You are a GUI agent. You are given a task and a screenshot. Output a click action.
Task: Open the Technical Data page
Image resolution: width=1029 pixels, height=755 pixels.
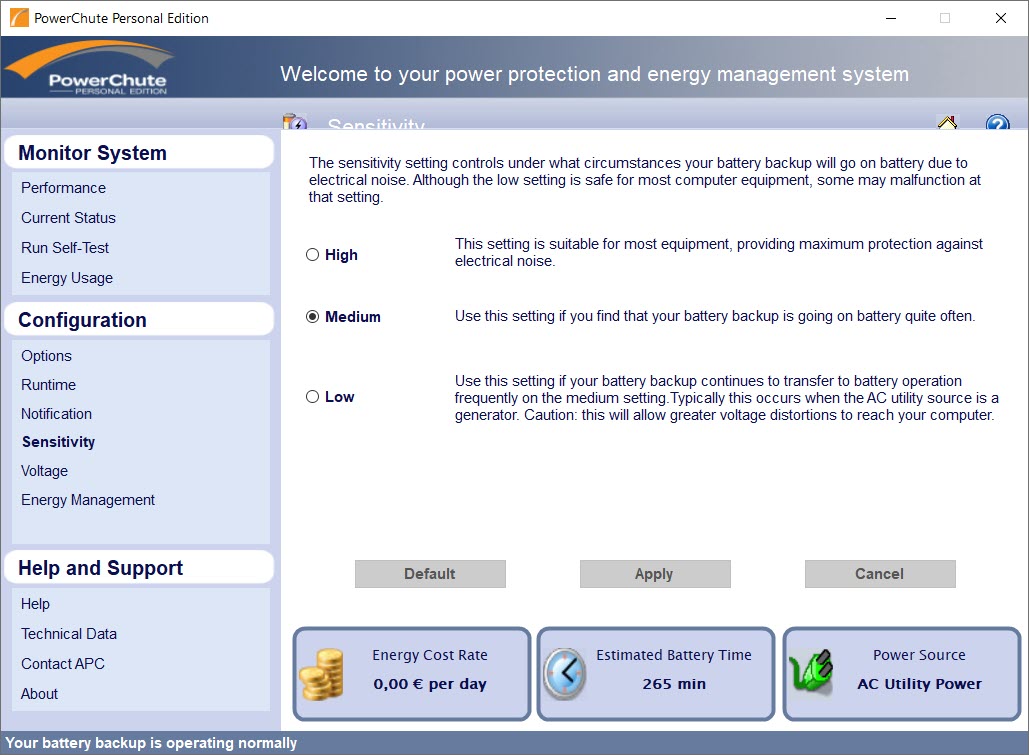coord(69,634)
